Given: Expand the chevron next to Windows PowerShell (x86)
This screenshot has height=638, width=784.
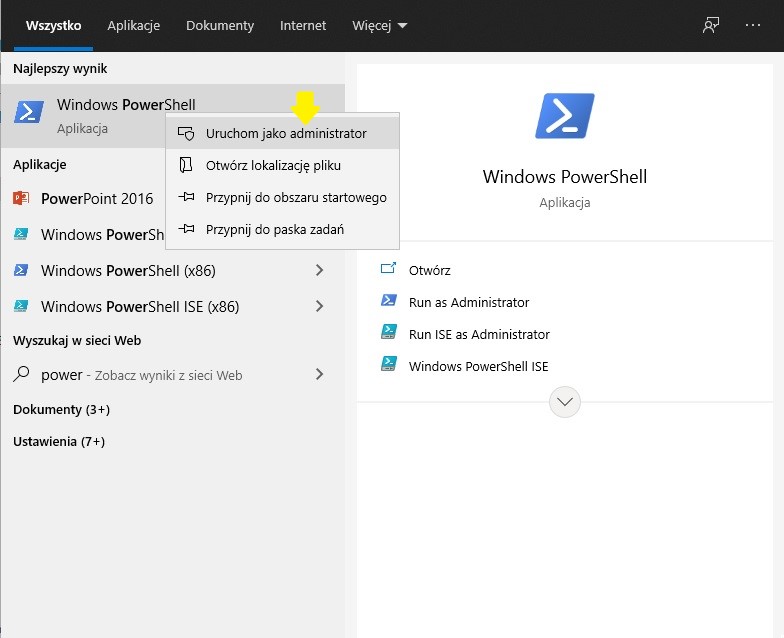Looking at the screenshot, I should 319,270.
